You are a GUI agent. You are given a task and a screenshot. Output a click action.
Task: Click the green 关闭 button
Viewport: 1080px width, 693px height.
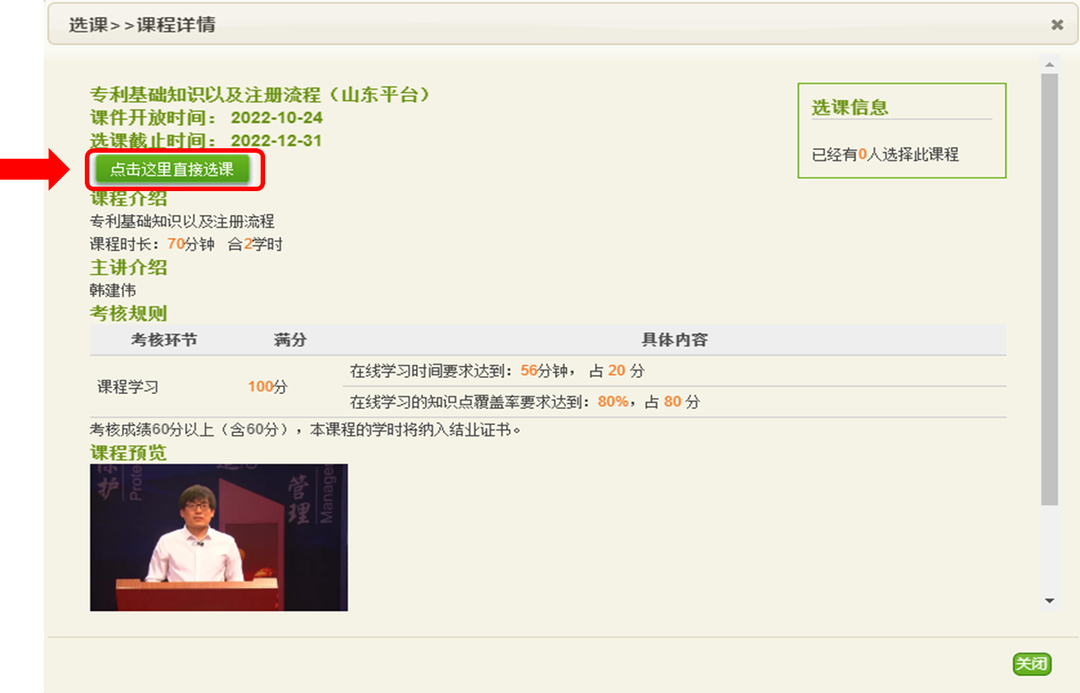click(x=1032, y=664)
